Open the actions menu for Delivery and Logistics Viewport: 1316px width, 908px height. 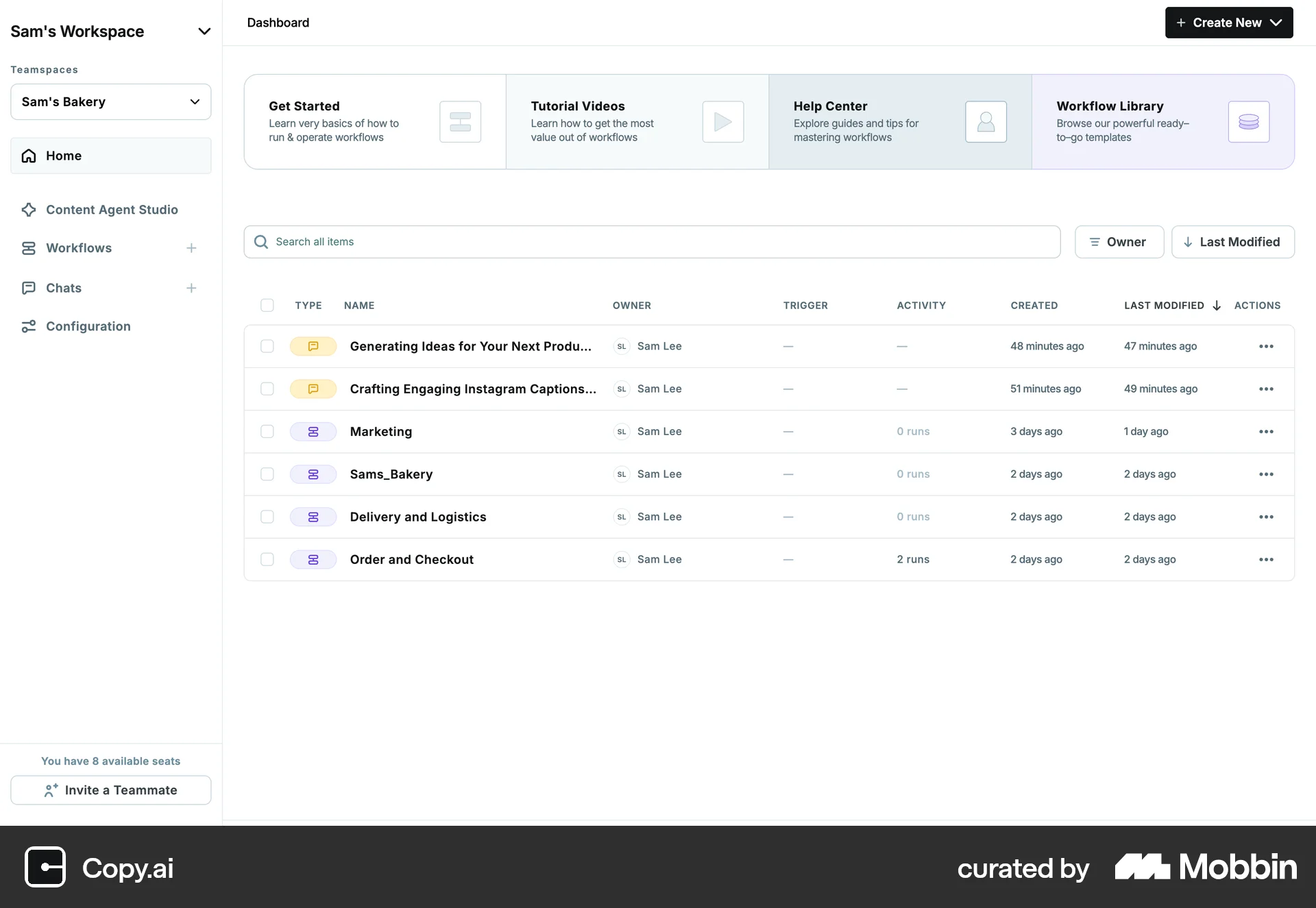tap(1266, 517)
